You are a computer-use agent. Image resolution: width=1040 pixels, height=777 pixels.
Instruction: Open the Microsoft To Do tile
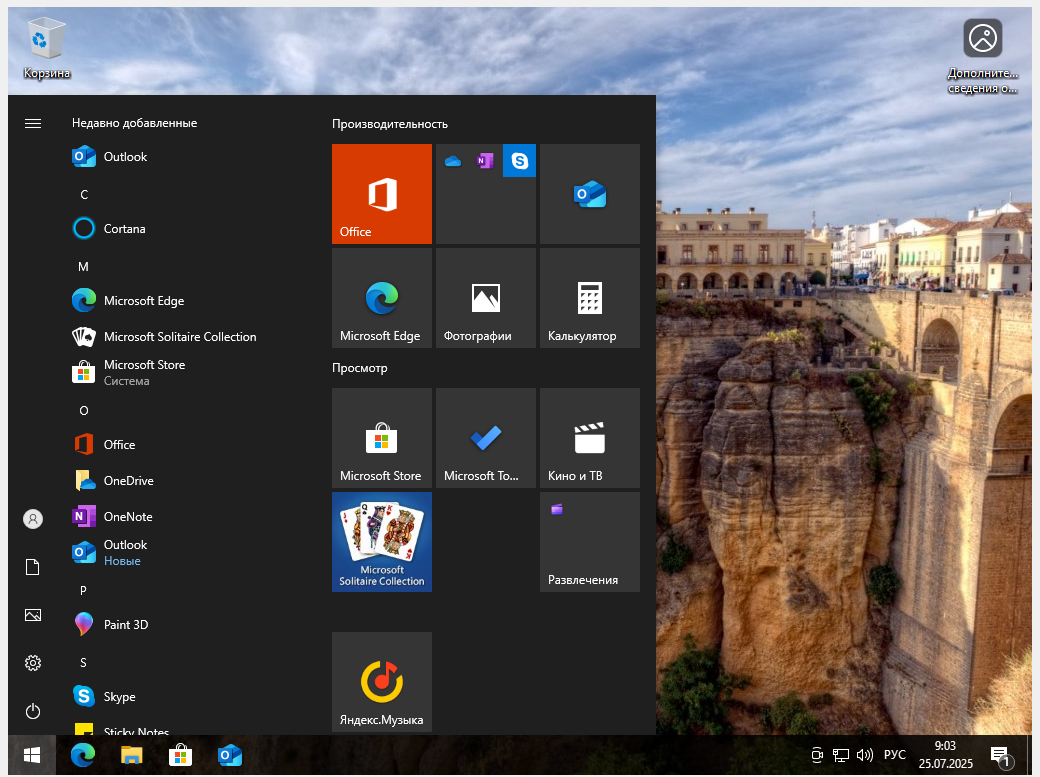click(486, 438)
